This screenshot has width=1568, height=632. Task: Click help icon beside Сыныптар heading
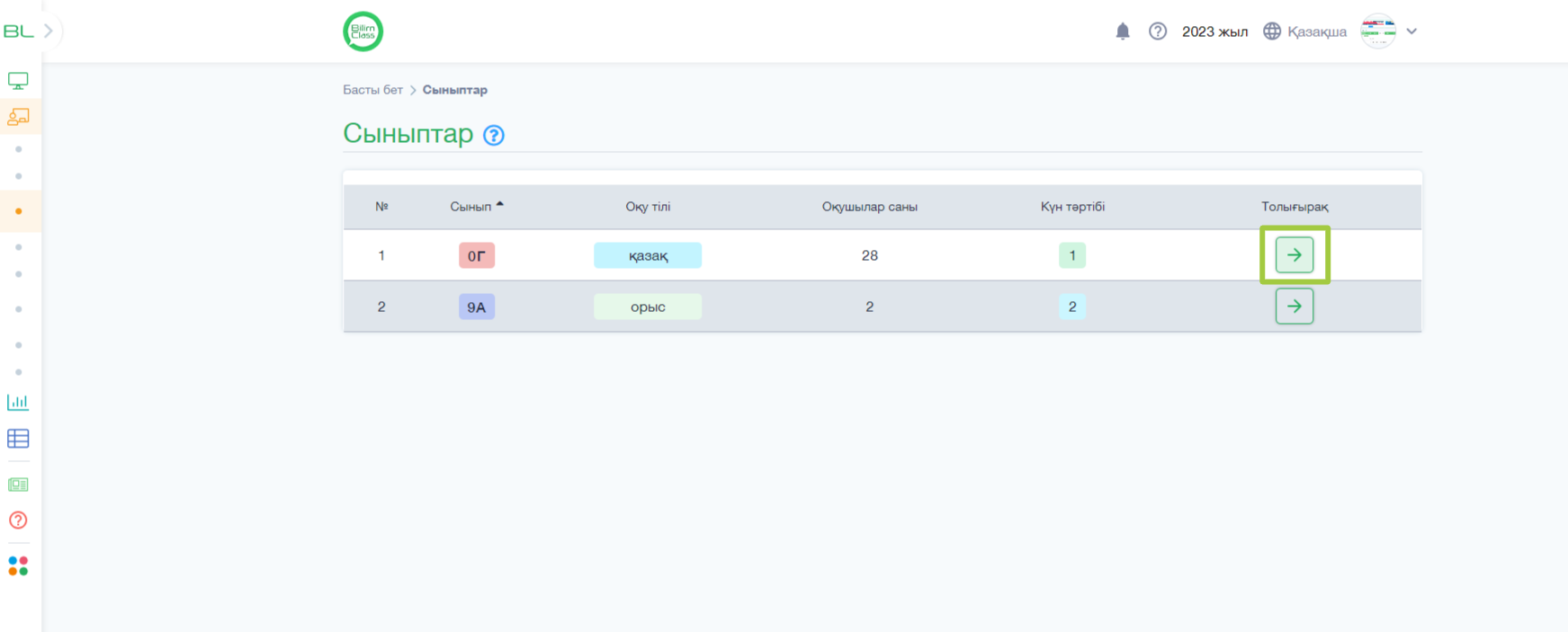click(x=494, y=135)
